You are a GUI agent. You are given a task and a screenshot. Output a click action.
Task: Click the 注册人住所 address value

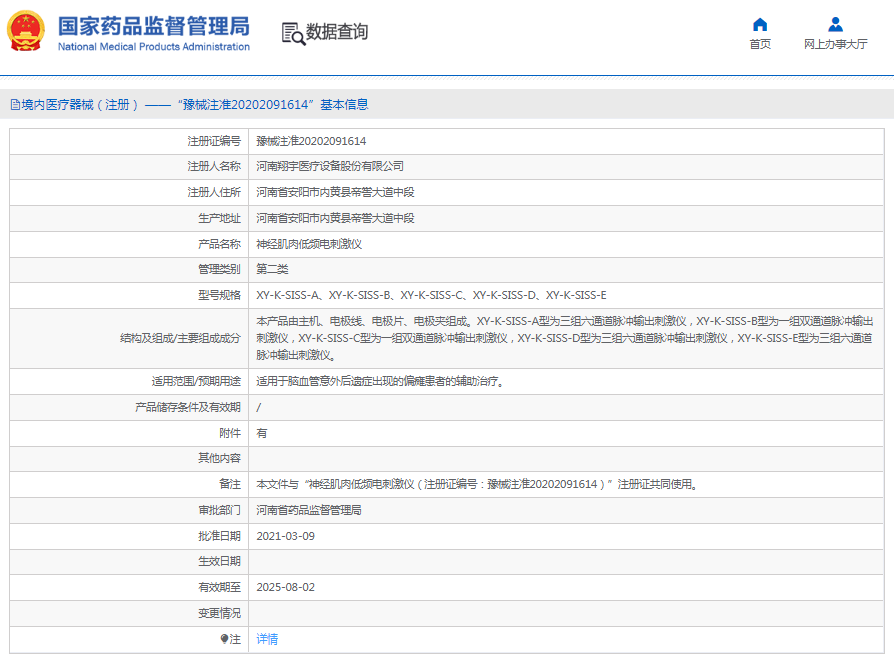[x=335, y=192]
